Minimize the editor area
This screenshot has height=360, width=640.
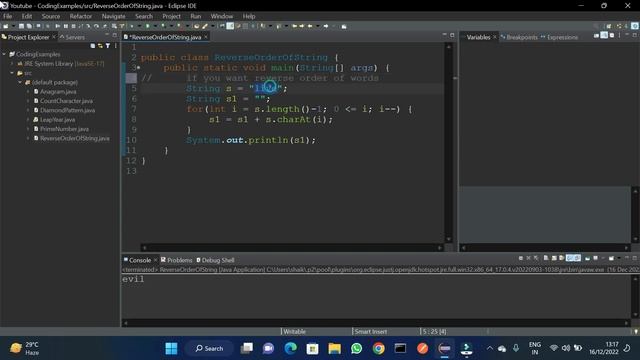(444, 35)
